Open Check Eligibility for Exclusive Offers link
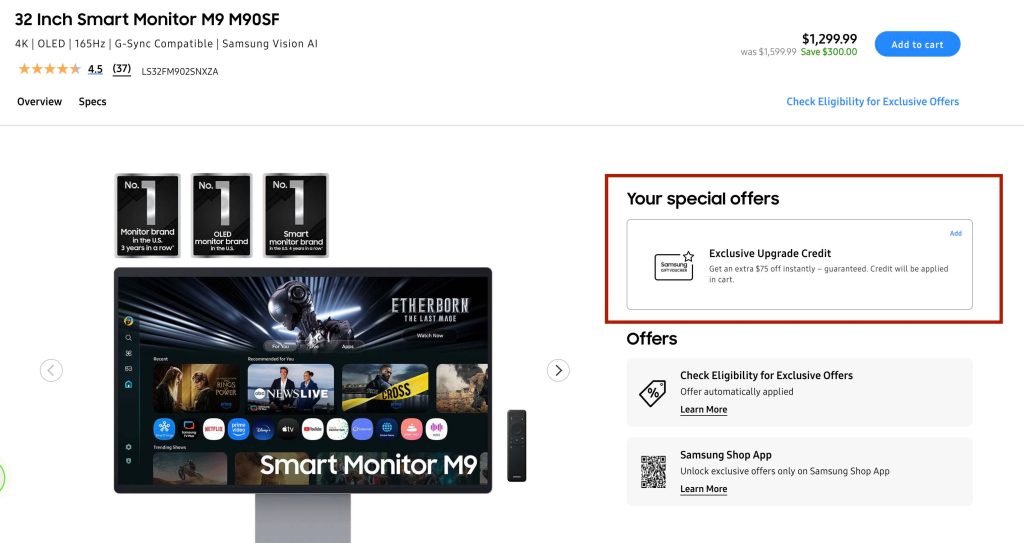Viewport: 1024px width, 543px height. (x=872, y=101)
